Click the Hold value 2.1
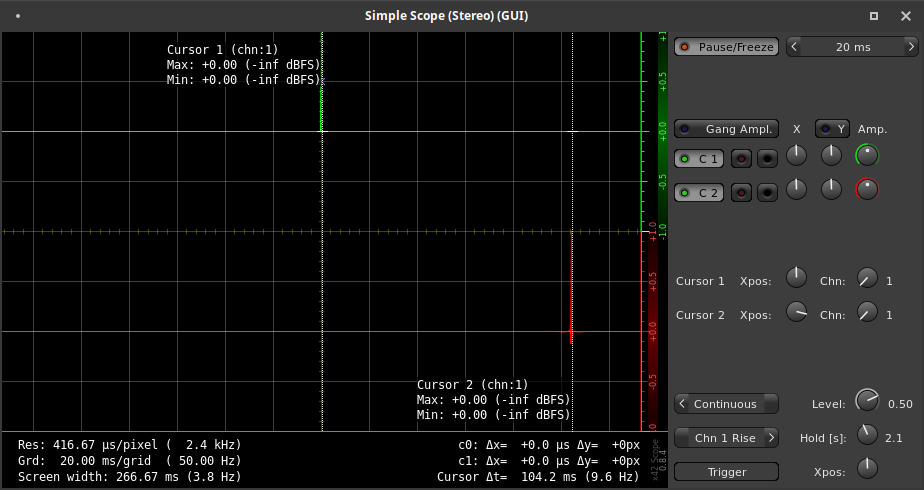The image size is (924, 490). [x=893, y=438]
